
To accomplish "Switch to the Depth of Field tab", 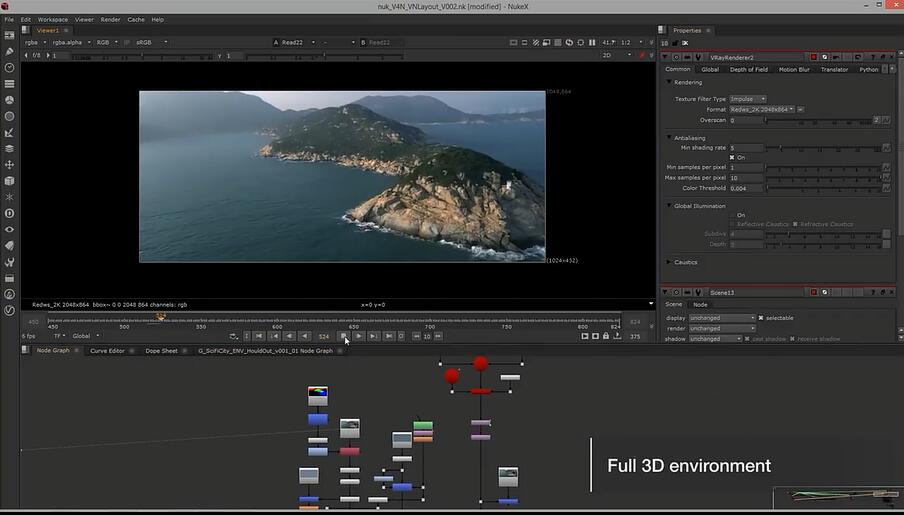I will pos(748,69).
